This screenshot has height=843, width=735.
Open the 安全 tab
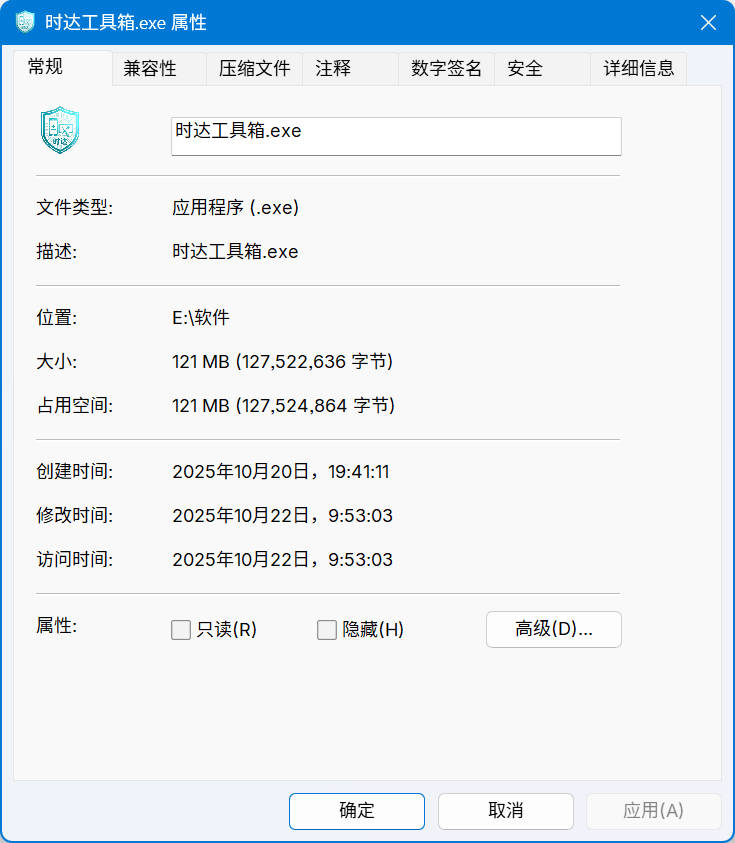[x=525, y=68]
